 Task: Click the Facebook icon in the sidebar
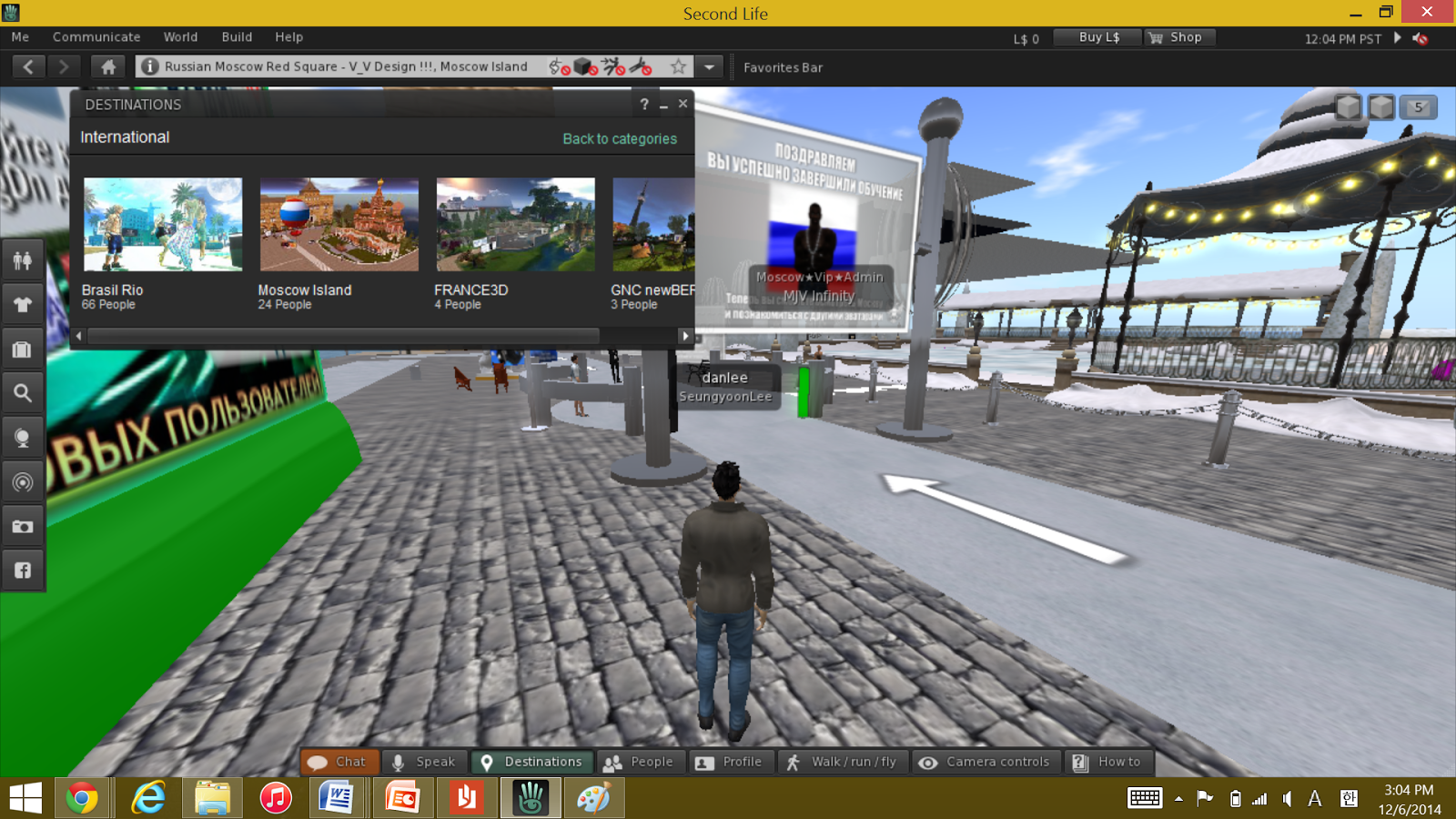click(x=23, y=571)
